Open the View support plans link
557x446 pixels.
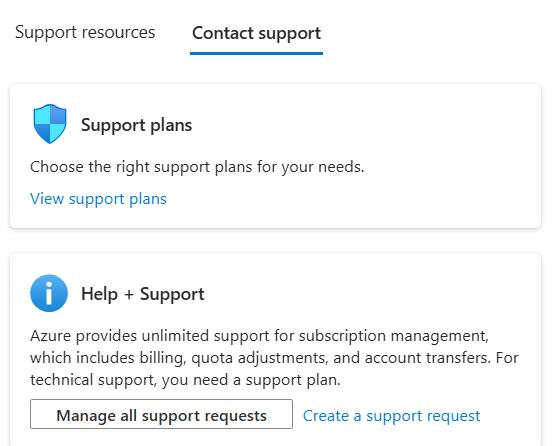click(x=98, y=199)
